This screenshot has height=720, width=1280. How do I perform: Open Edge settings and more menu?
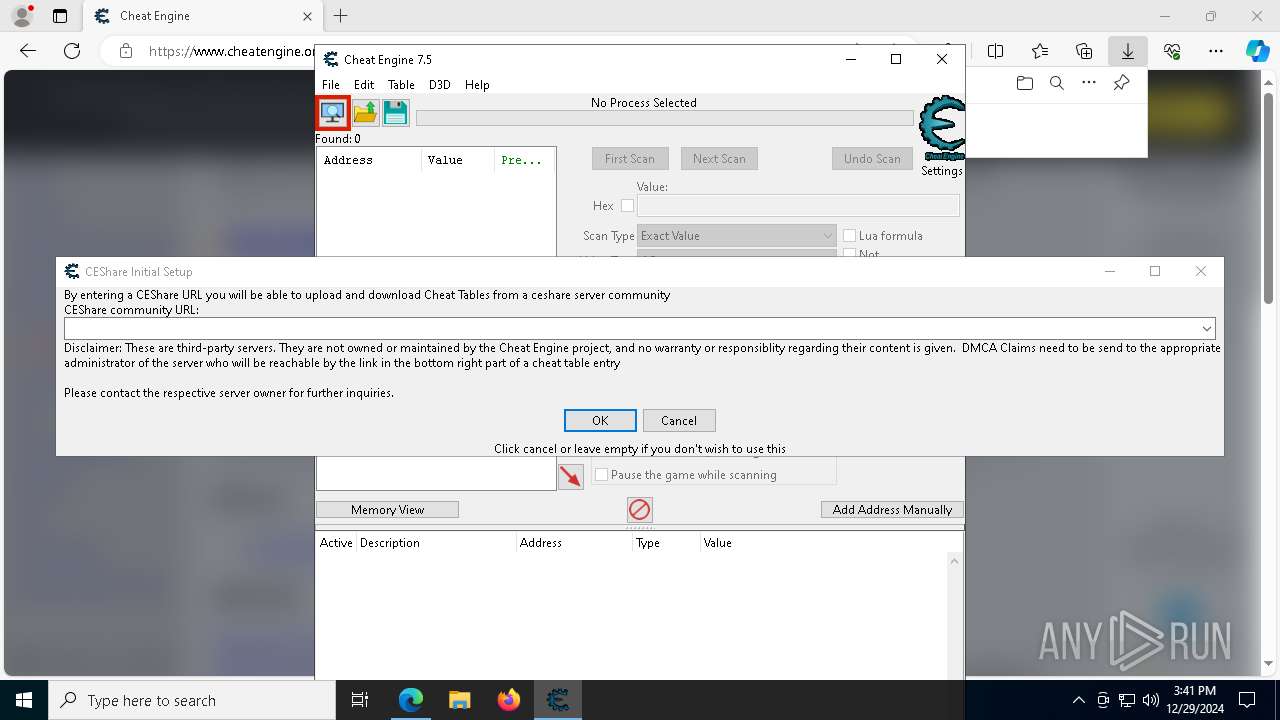click(1216, 51)
